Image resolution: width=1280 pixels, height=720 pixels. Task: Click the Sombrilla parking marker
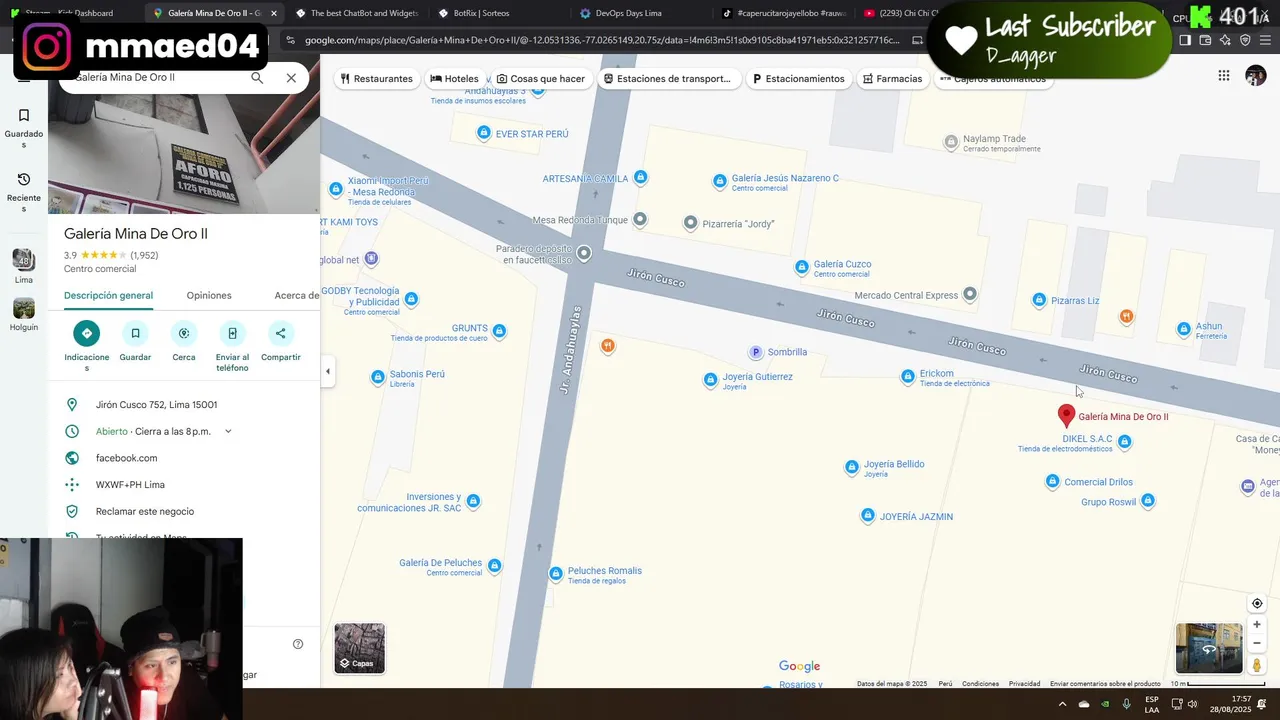pos(756,352)
